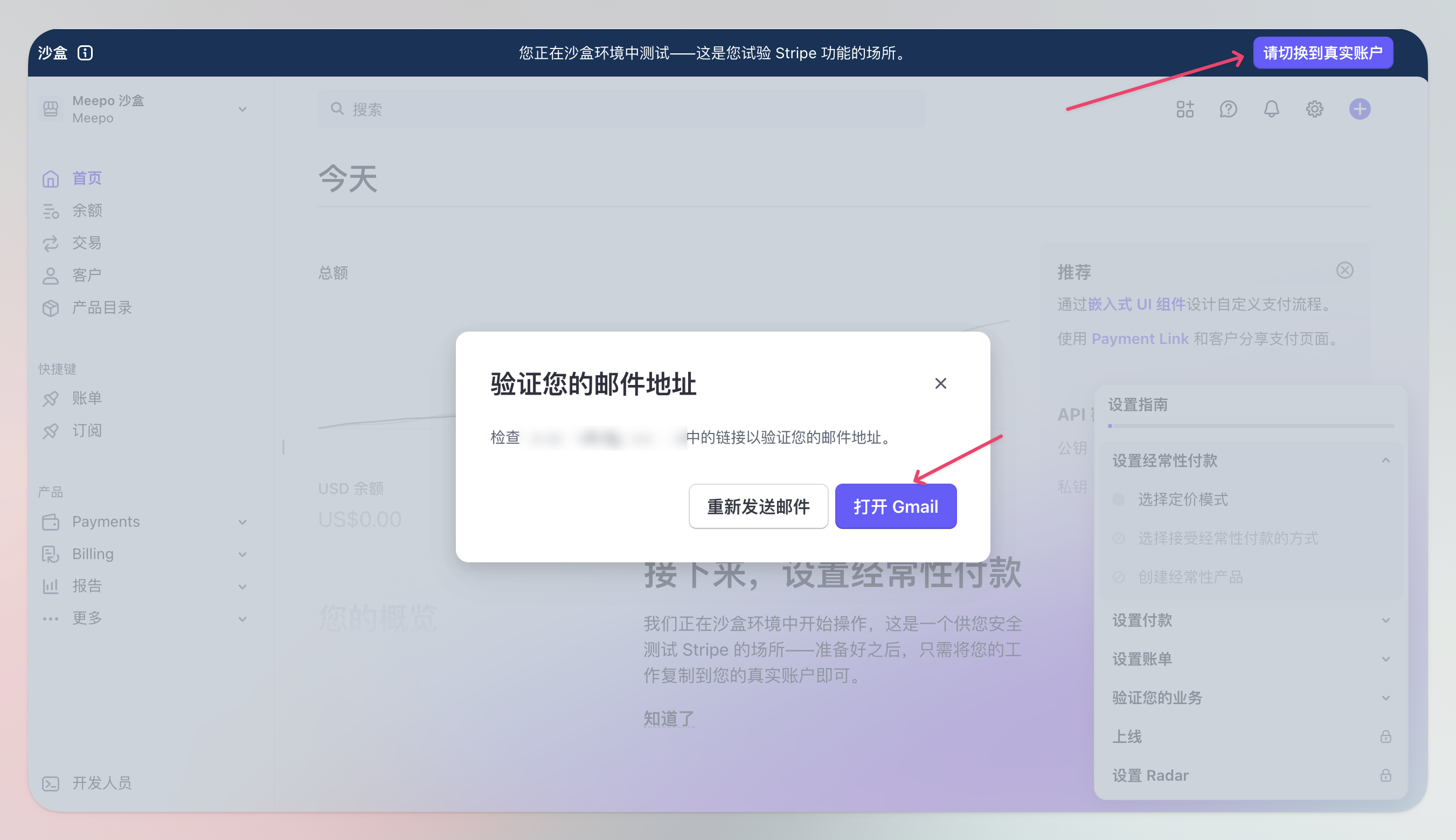This screenshot has height=840, width=1456.
Task: Open Customers in sidebar
Action: (x=87, y=275)
